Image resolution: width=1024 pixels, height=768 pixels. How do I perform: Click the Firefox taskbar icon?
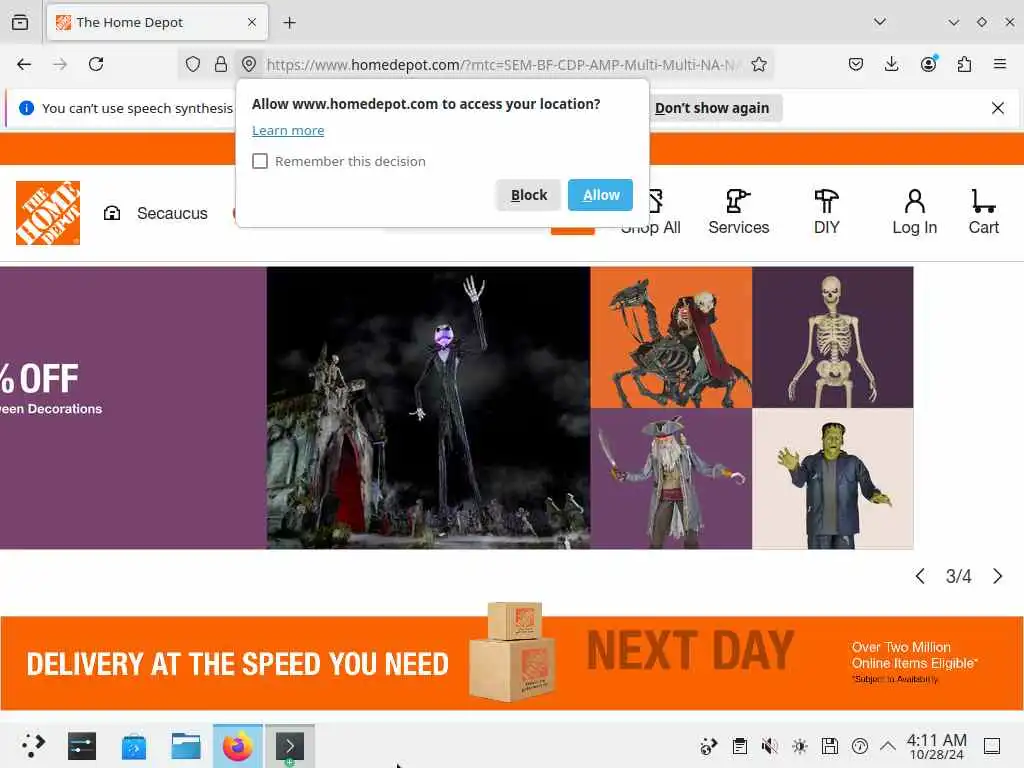click(x=238, y=746)
